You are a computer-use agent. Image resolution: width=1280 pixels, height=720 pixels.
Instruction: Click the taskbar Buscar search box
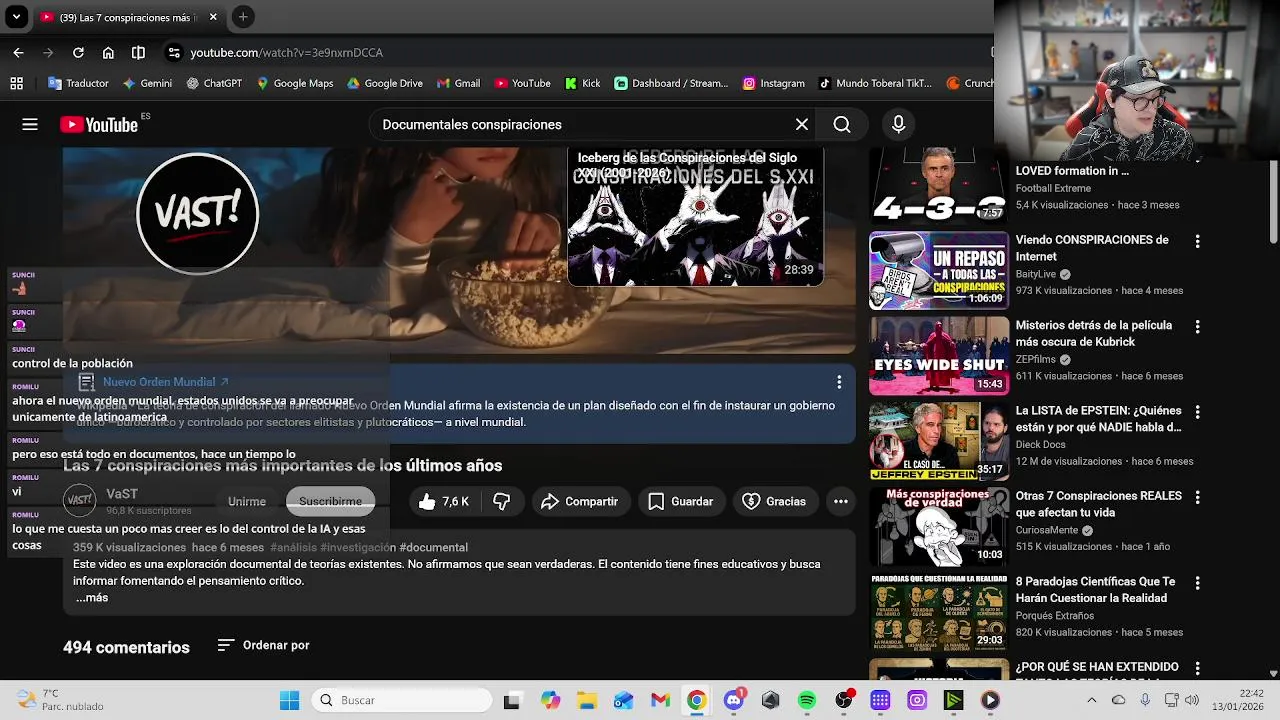[401, 701]
